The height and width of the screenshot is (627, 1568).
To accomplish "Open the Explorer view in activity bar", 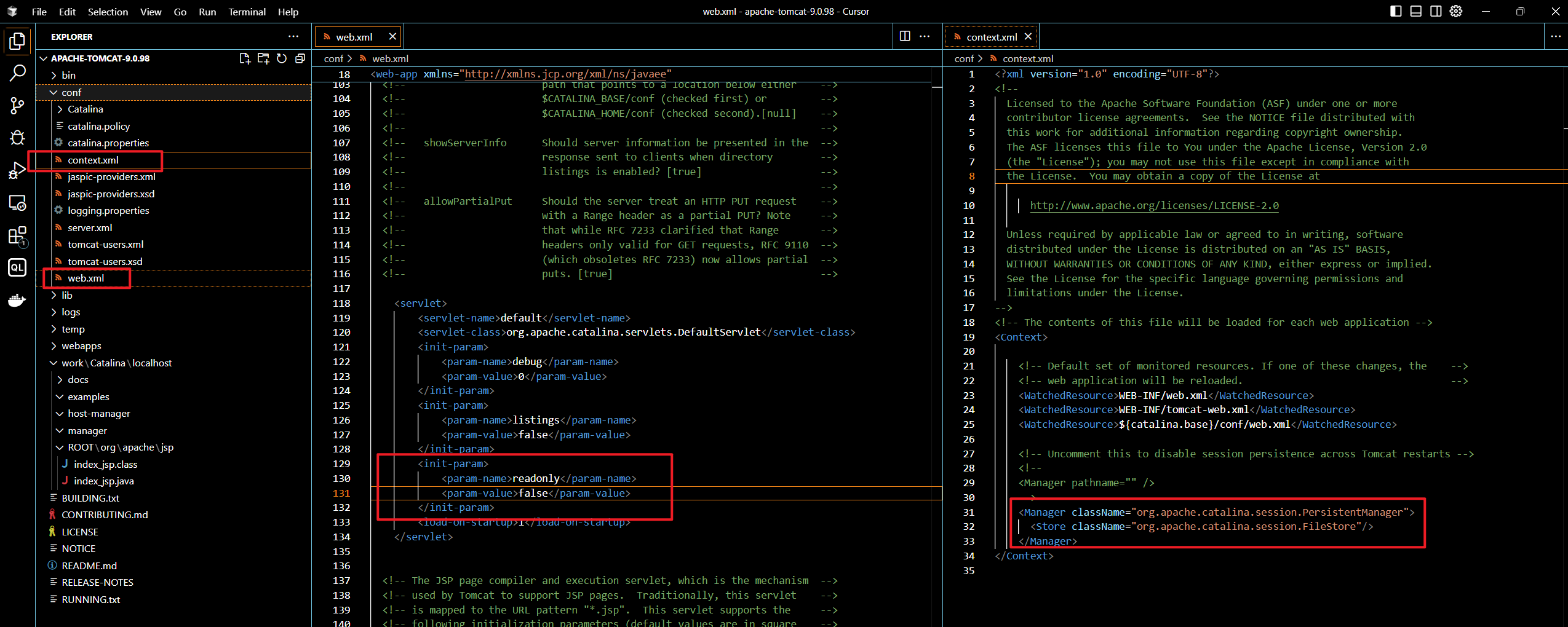I will click(17, 41).
